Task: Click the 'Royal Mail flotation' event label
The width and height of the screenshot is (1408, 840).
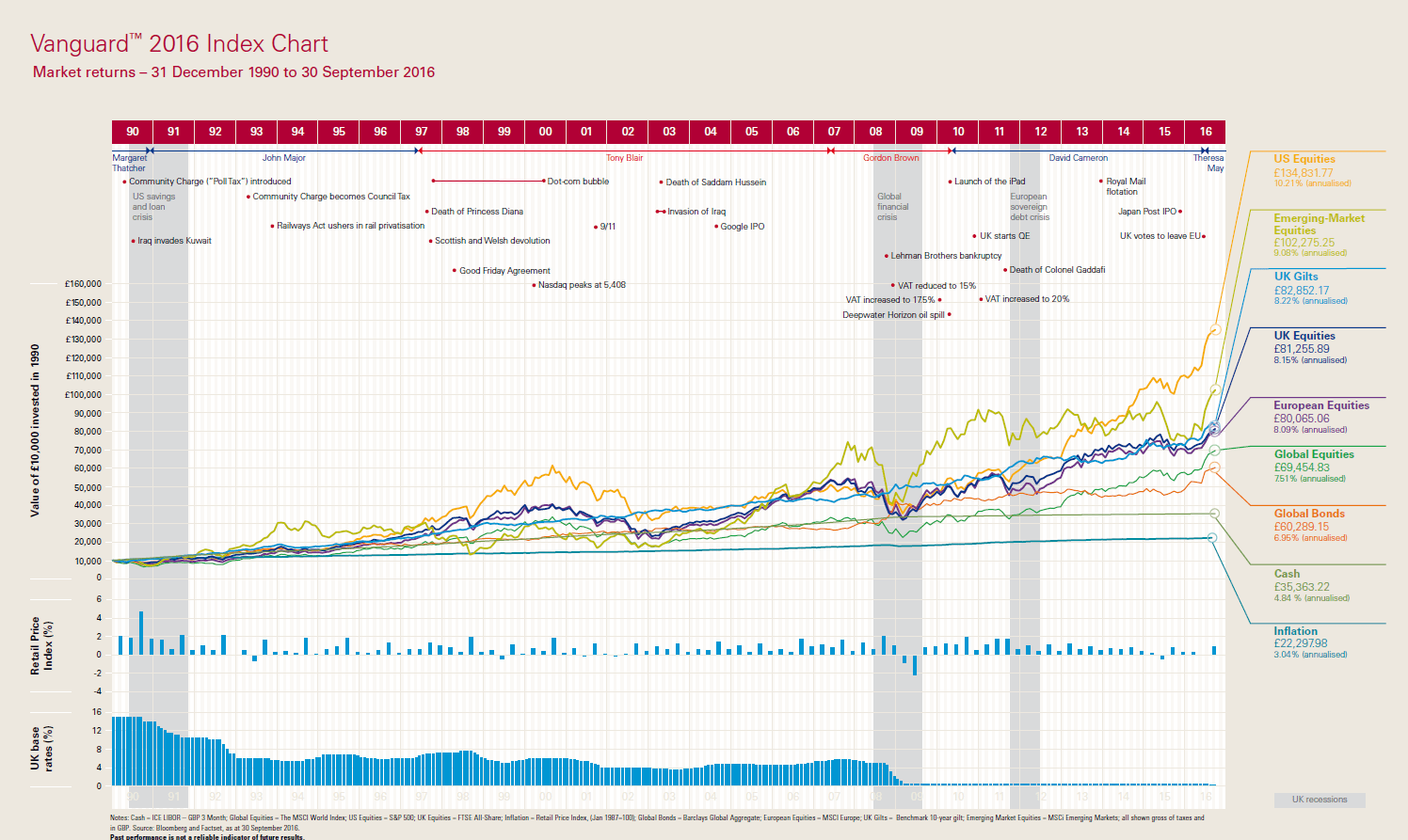Action: point(1126,186)
